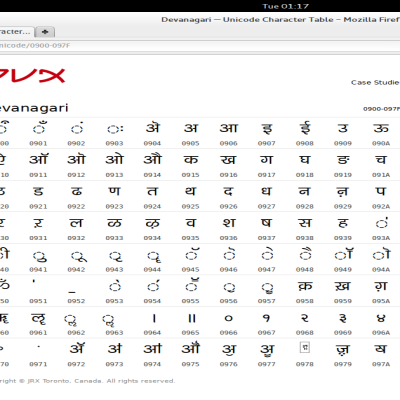Click the code label 0937
Screen dimensions: 400x400
[x=267, y=238]
